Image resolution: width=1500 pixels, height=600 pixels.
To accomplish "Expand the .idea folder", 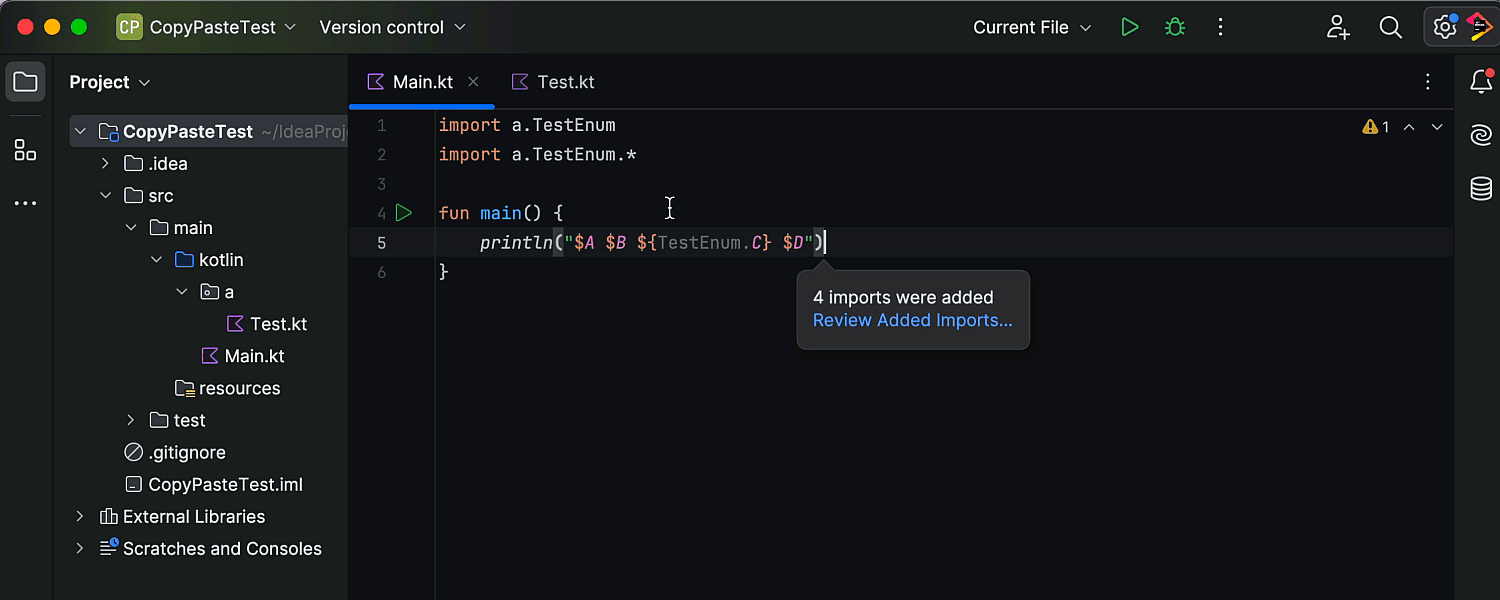I will (x=105, y=164).
